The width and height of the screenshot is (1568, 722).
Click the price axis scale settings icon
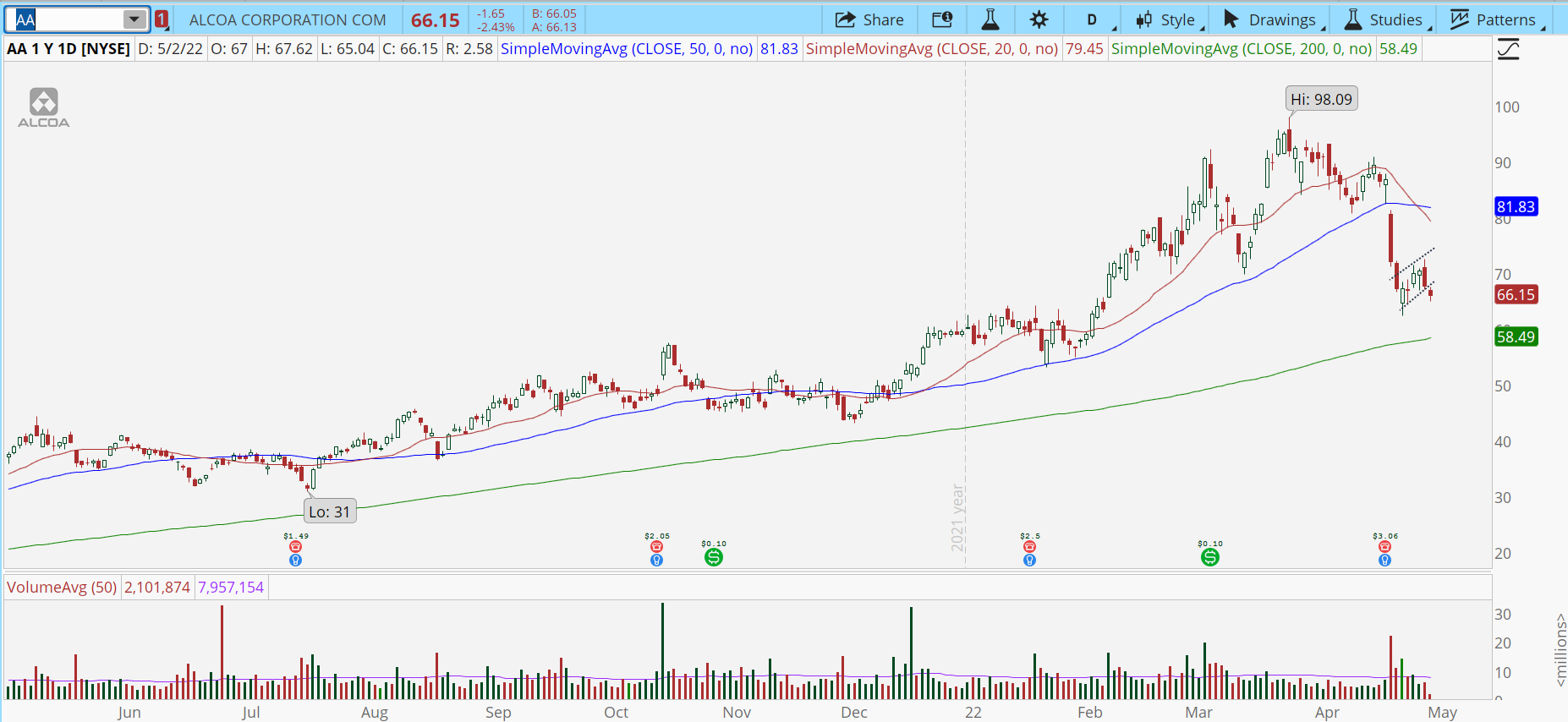click(1508, 50)
